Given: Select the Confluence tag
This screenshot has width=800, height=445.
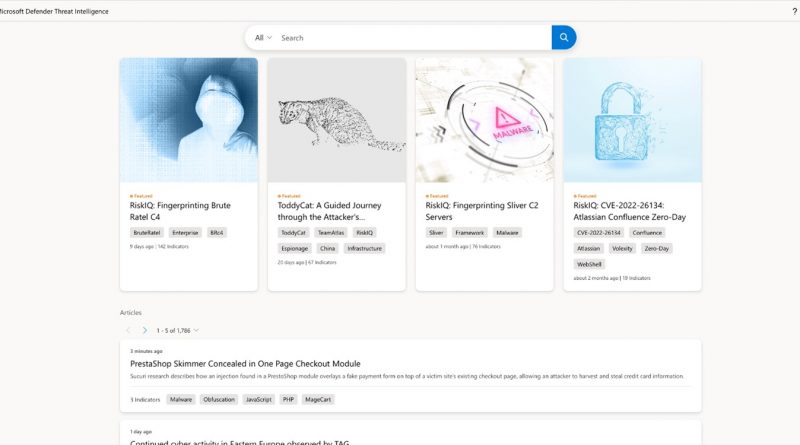Looking at the screenshot, I should [647, 233].
